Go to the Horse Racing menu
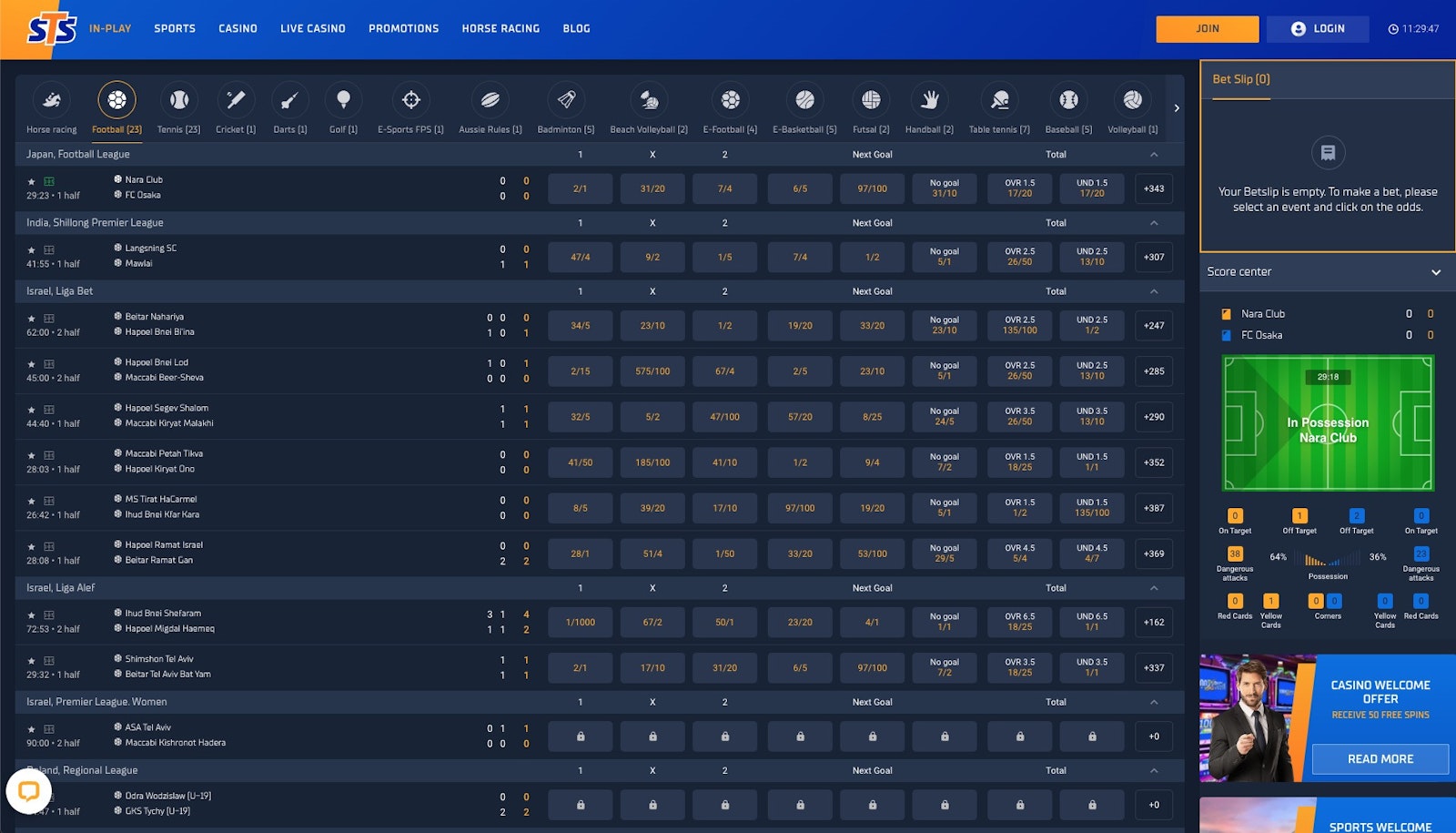1456x833 pixels. click(500, 29)
